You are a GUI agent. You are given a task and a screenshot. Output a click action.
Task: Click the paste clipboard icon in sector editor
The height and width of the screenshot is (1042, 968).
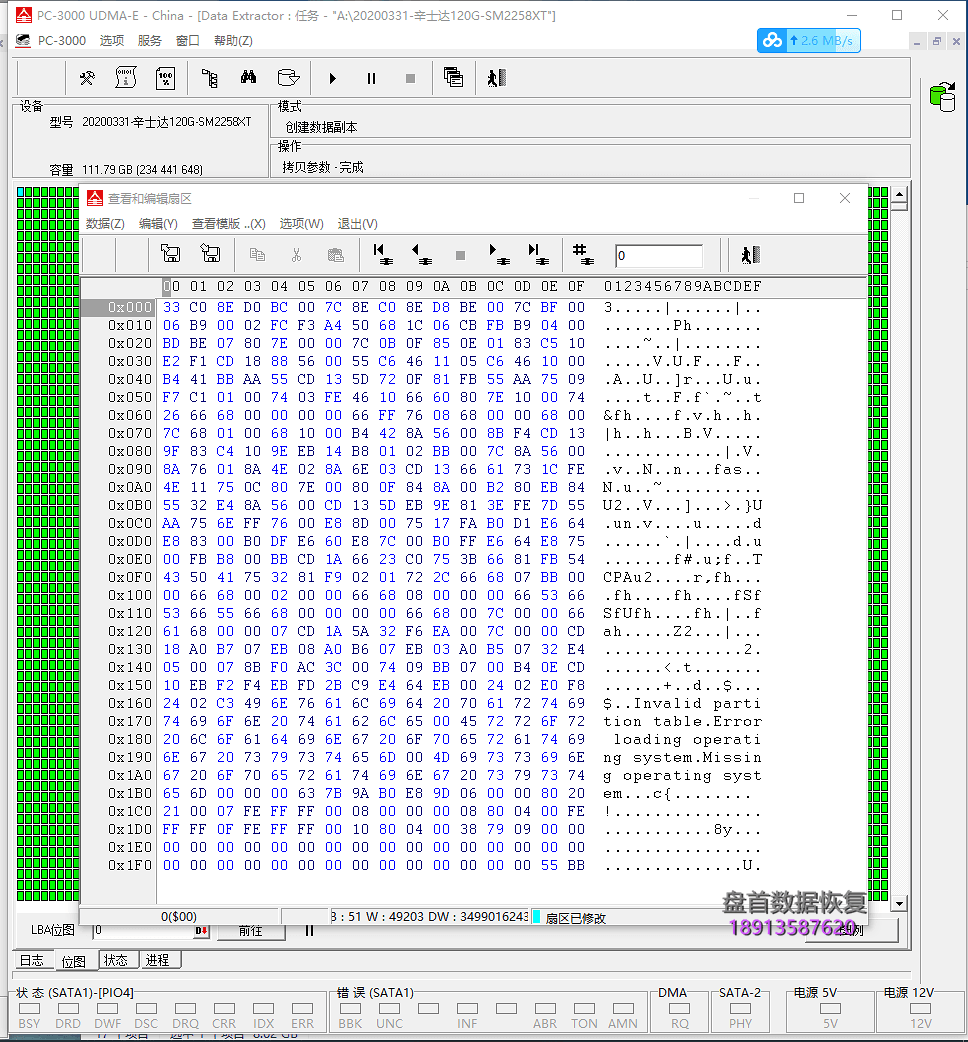[x=336, y=255]
